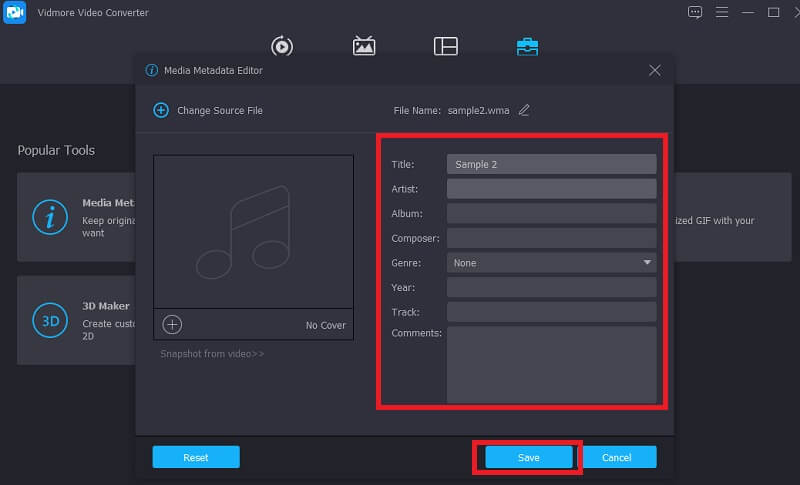Click the pencil icon to rename file
The width and height of the screenshot is (800, 485).
524,110
